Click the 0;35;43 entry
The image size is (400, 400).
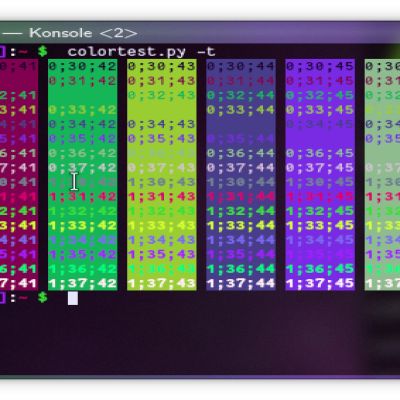pyautogui.click(x=162, y=139)
